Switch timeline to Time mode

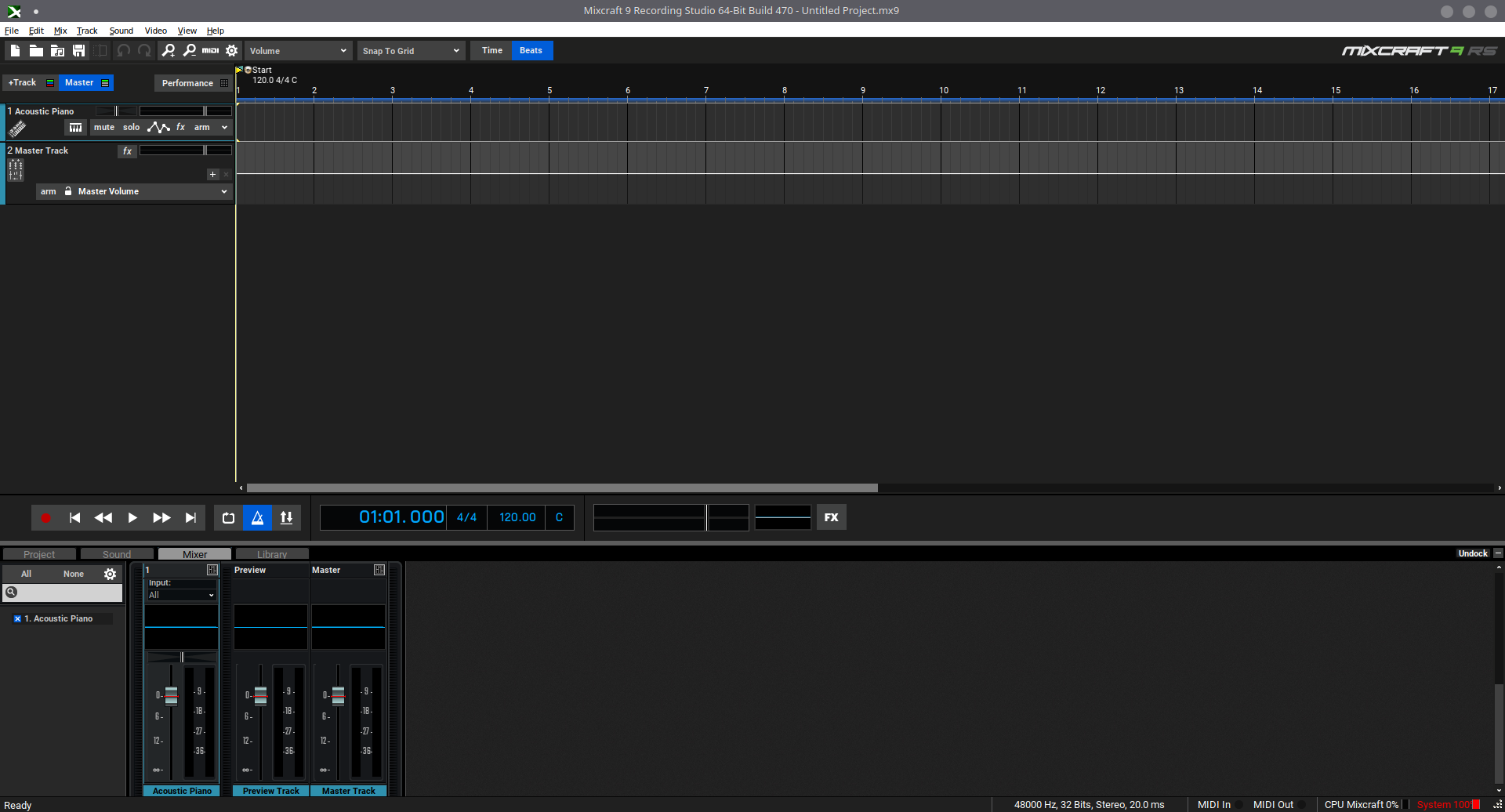(x=492, y=50)
